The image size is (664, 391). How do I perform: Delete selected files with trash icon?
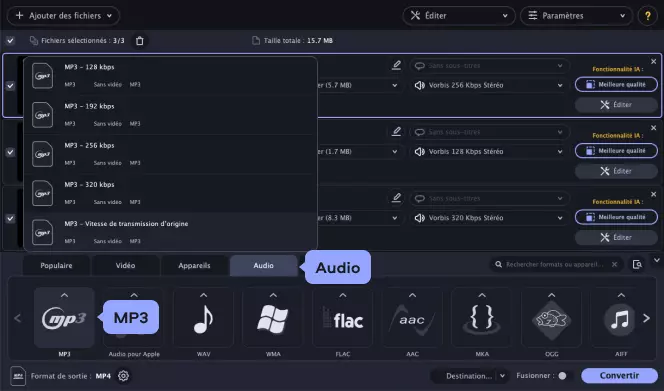coord(140,41)
